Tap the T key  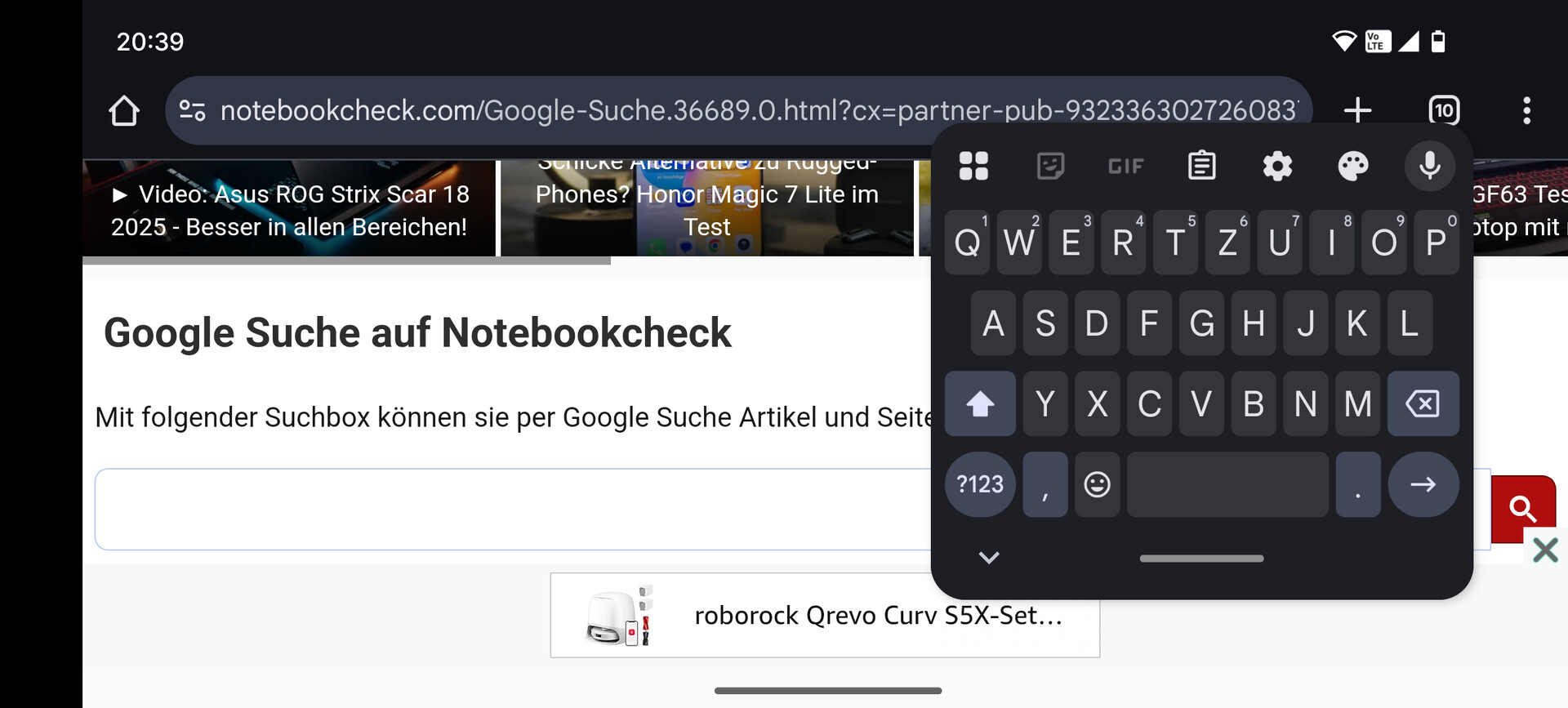pyautogui.click(x=1175, y=243)
